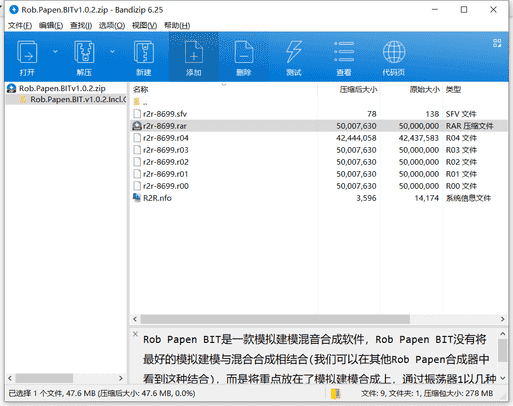Open the Options (选项) menu
The width and height of the screenshot is (513, 406).
(112, 26)
